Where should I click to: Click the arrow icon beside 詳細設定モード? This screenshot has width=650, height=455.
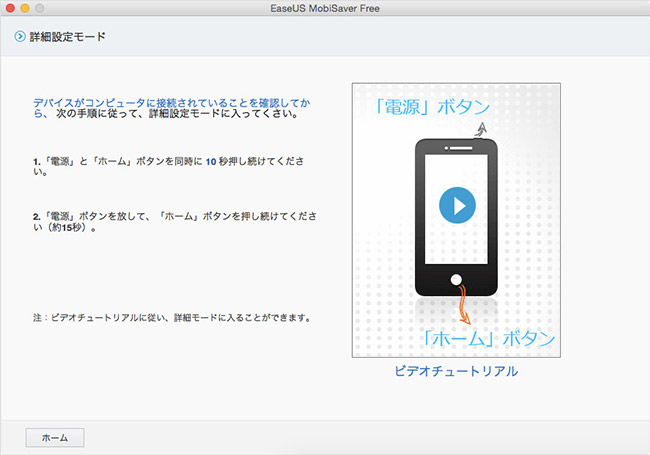click(x=19, y=36)
